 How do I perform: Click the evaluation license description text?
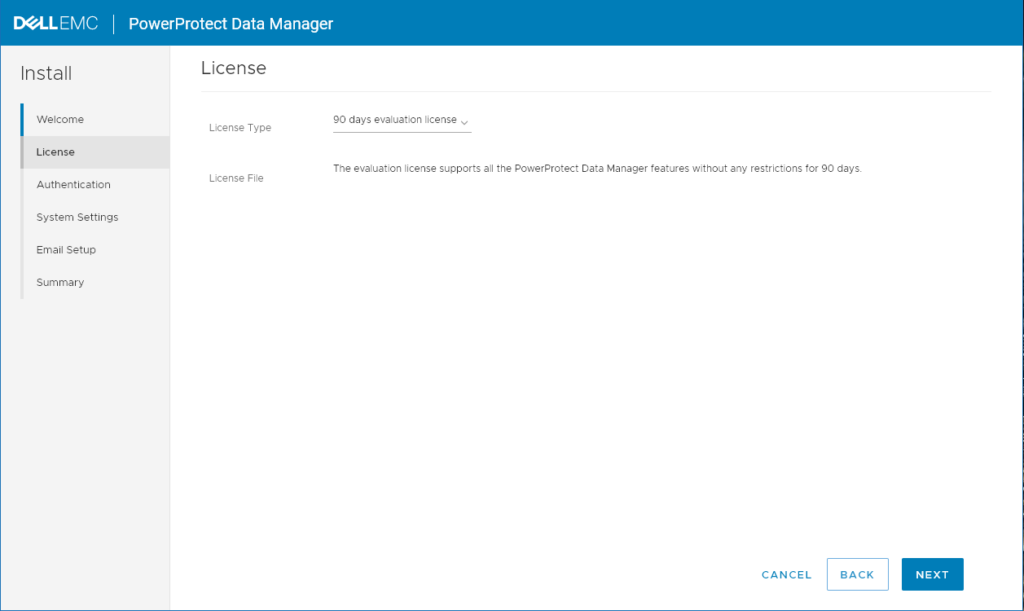(597, 168)
